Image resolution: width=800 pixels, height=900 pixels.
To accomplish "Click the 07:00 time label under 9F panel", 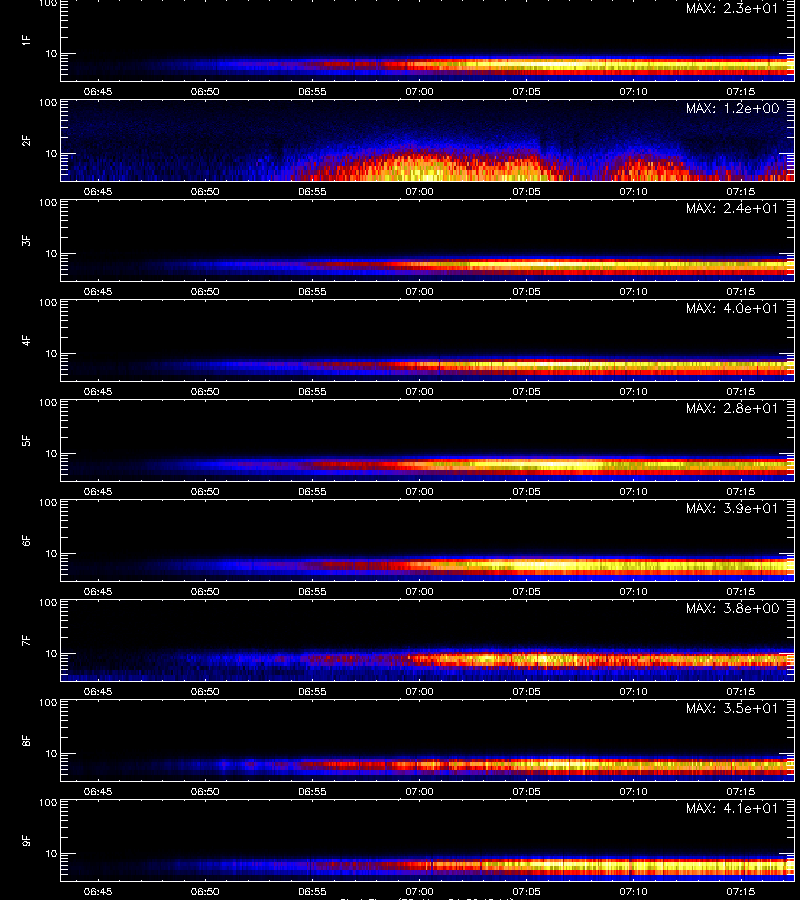I will 420,891.
